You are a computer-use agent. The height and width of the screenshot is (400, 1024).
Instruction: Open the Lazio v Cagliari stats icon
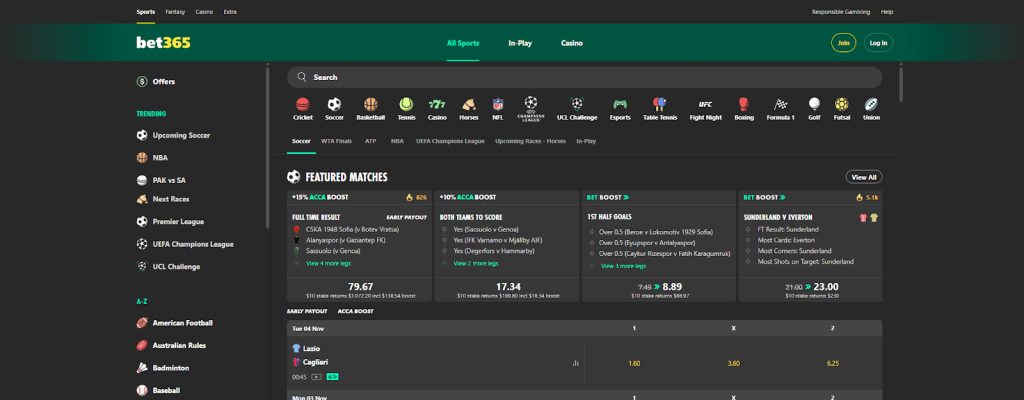pos(575,363)
